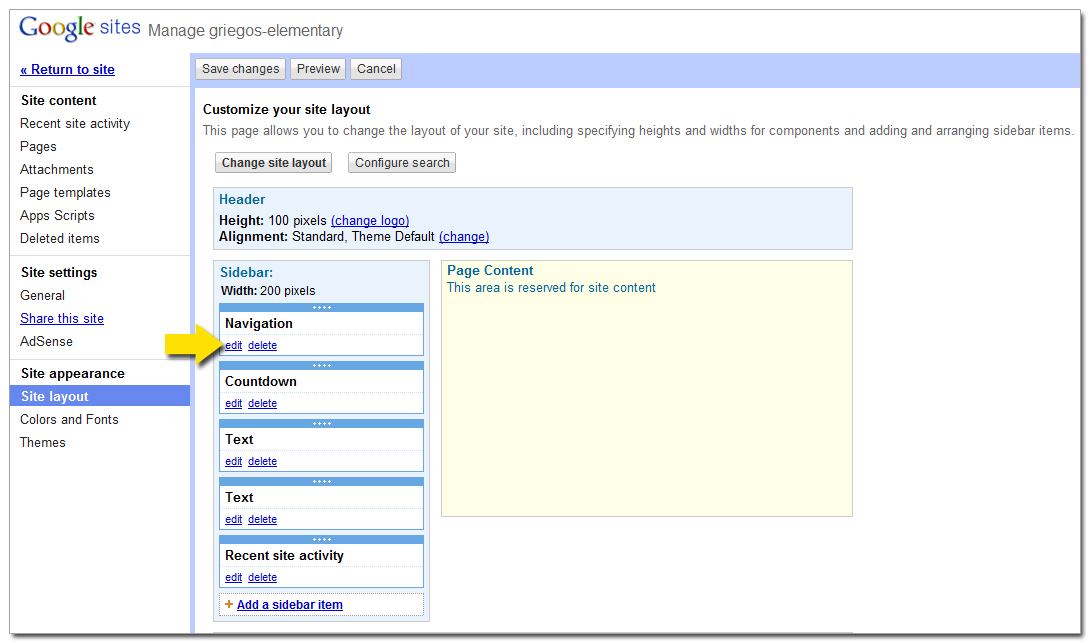
Task: Edit the Countdown sidebar item
Action: [234, 403]
